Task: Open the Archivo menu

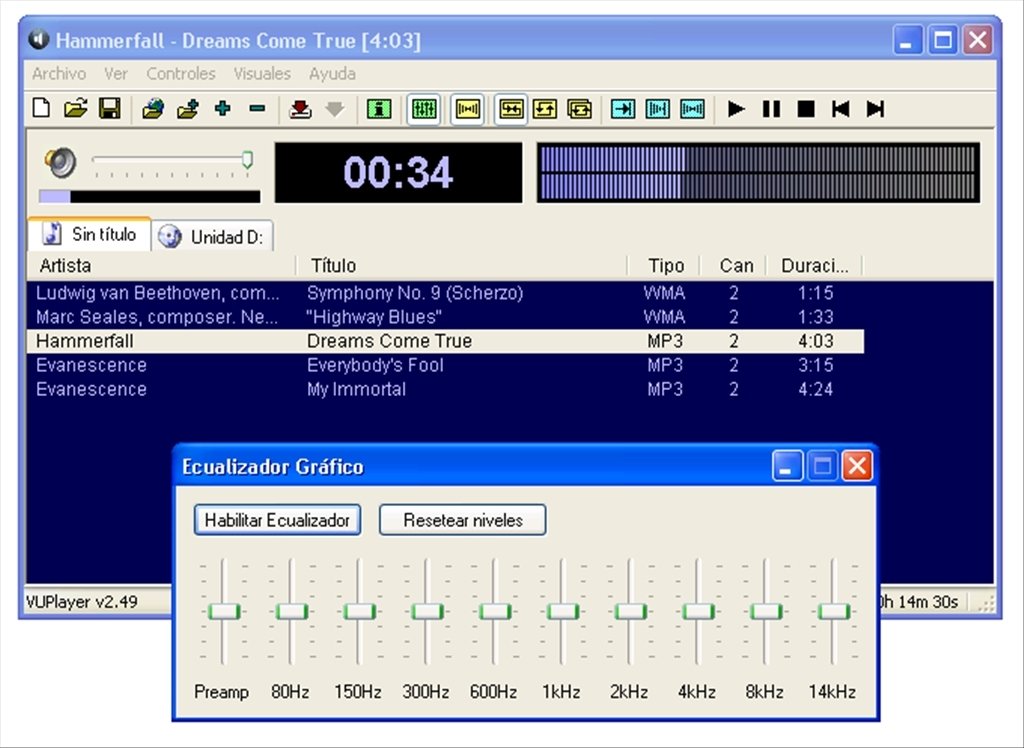Action: click(59, 74)
